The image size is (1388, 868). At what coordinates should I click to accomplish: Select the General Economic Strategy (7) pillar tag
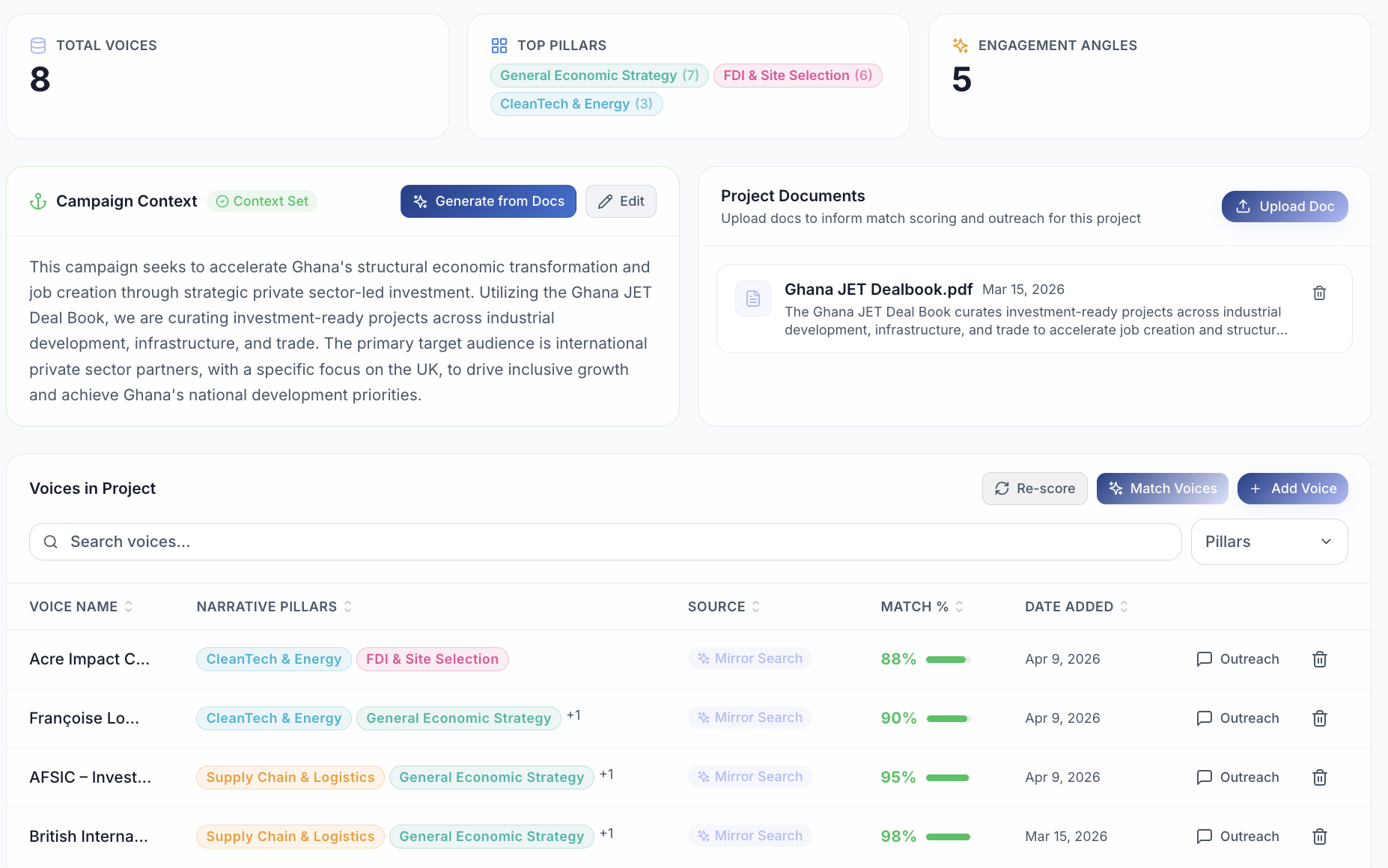[599, 76]
